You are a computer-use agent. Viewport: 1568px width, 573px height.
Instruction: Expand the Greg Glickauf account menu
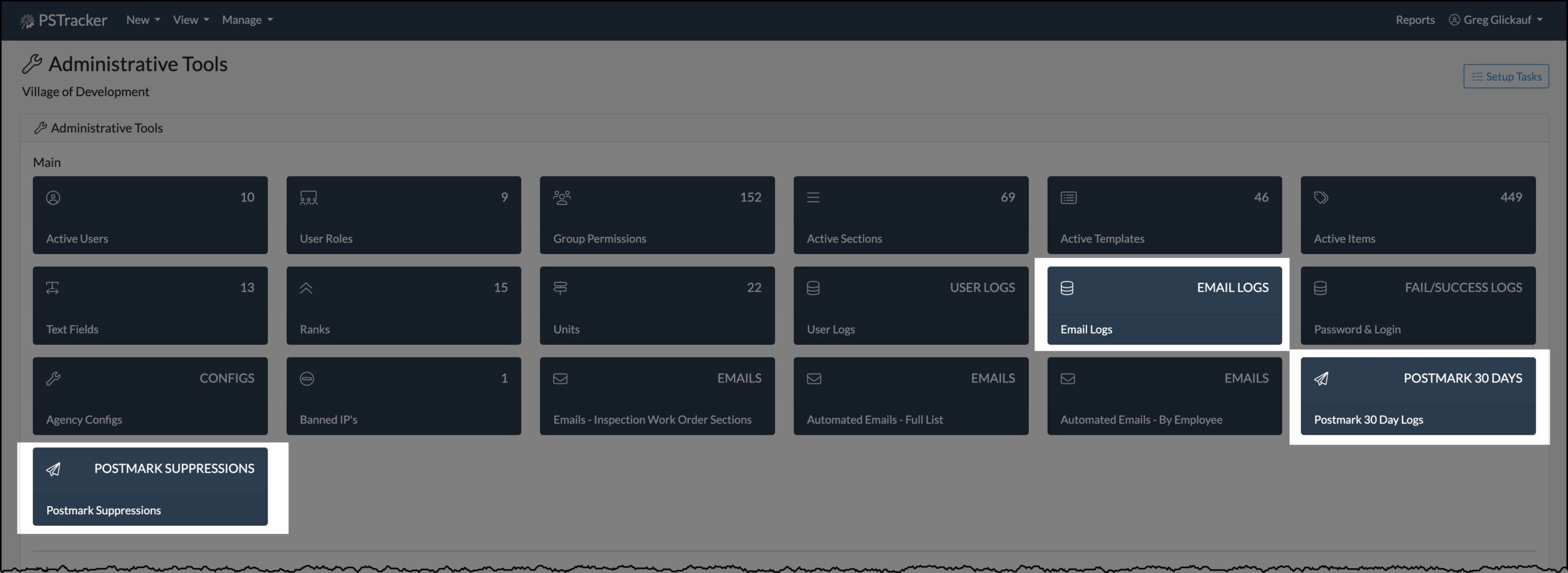pyautogui.click(x=1496, y=20)
